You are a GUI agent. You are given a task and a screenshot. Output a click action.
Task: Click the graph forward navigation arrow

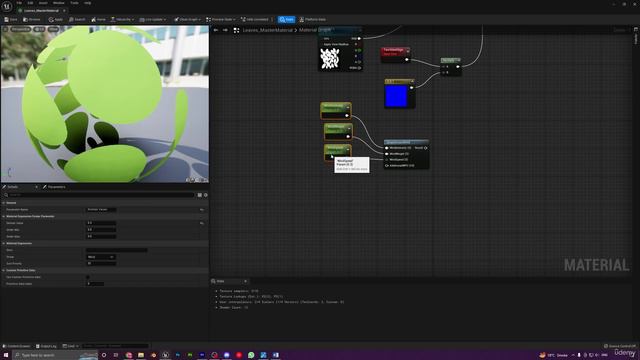coord(225,30)
